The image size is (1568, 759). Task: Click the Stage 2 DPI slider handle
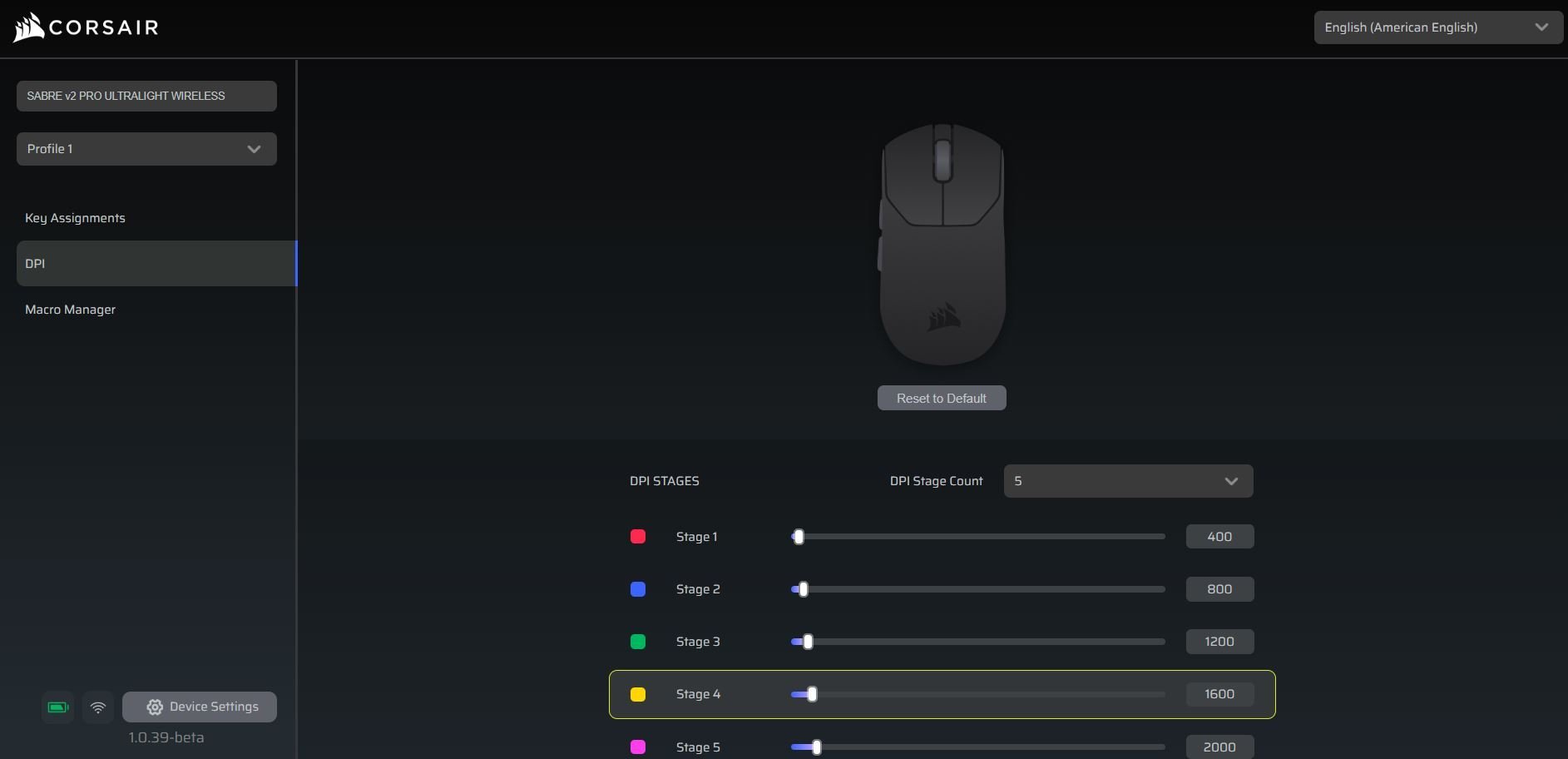click(x=803, y=589)
